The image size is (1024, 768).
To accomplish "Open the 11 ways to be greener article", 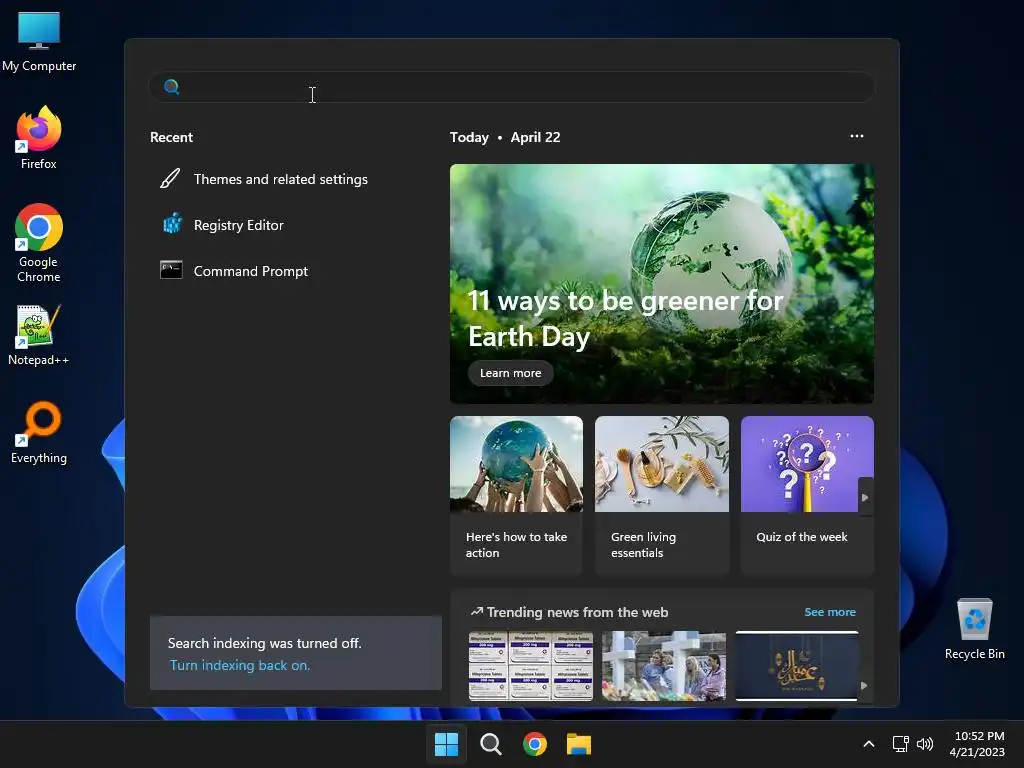I will [662, 283].
